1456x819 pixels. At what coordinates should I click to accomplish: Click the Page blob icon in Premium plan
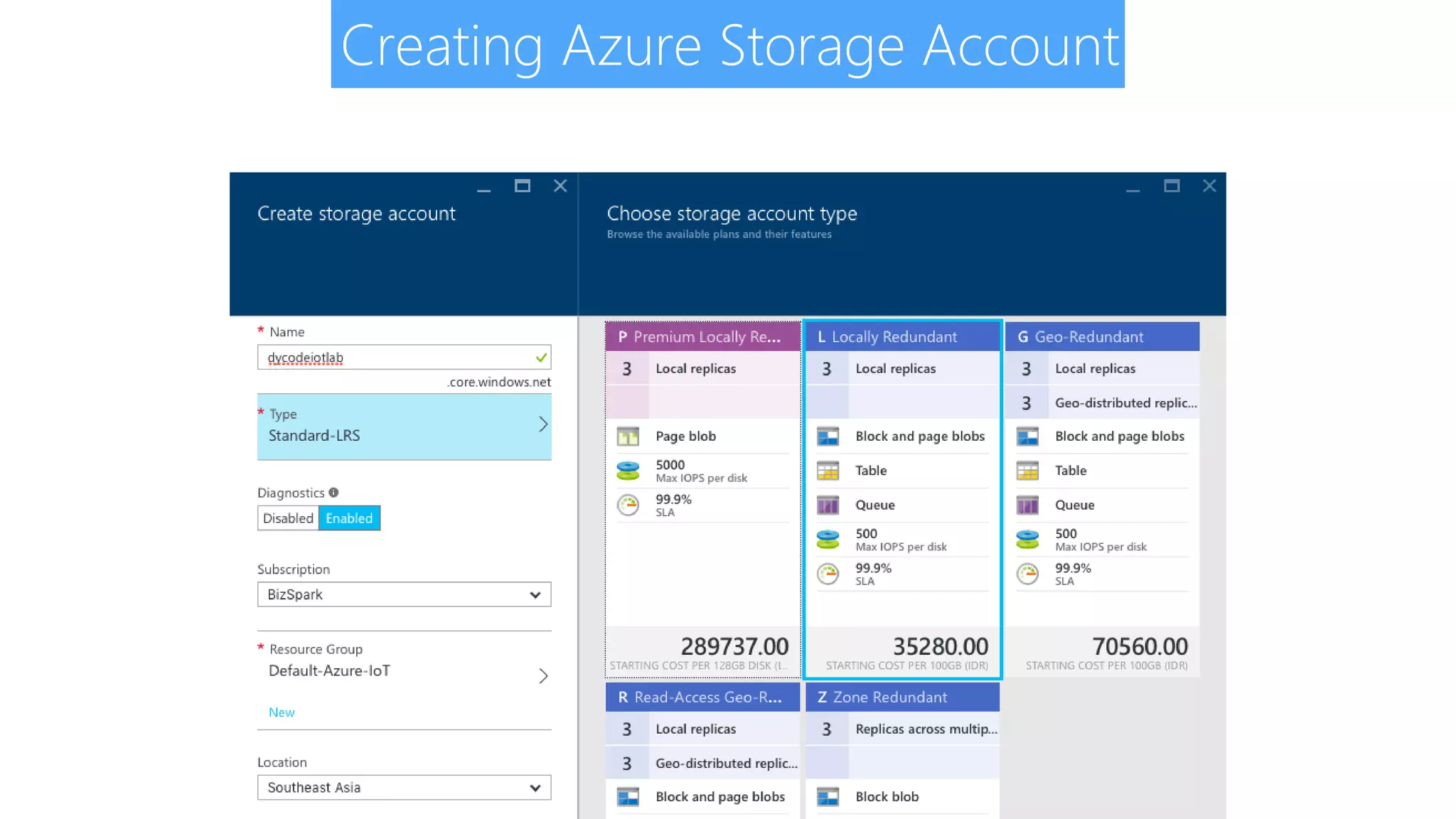(628, 437)
